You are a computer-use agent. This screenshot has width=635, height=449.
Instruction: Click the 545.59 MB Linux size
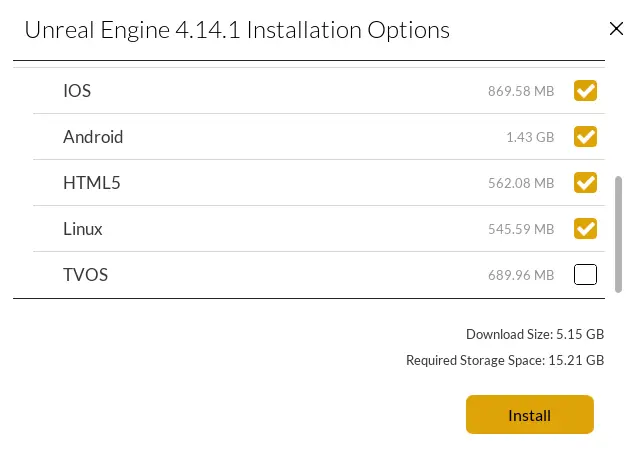click(521, 230)
